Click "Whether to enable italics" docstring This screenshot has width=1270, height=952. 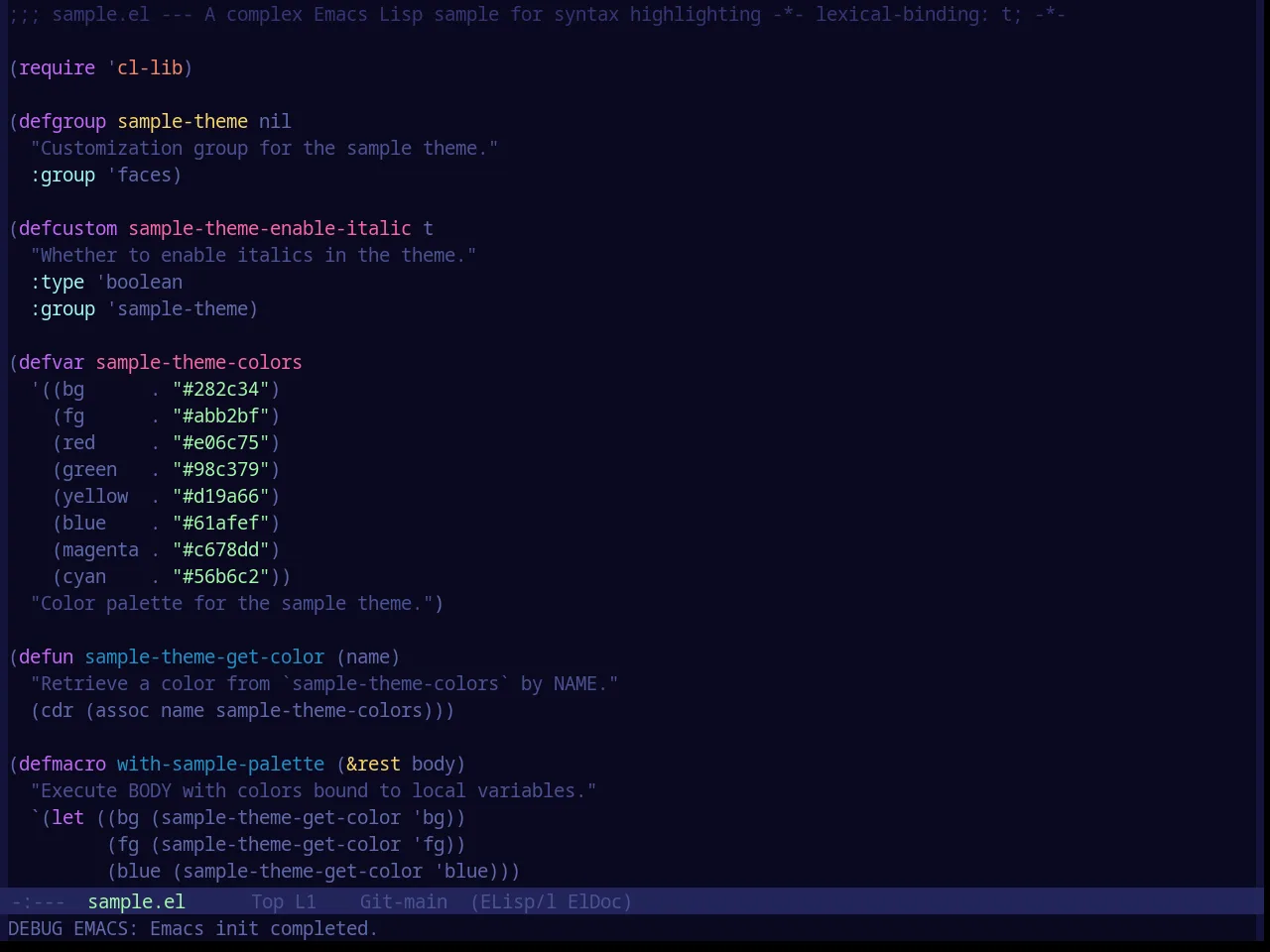(x=253, y=255)
